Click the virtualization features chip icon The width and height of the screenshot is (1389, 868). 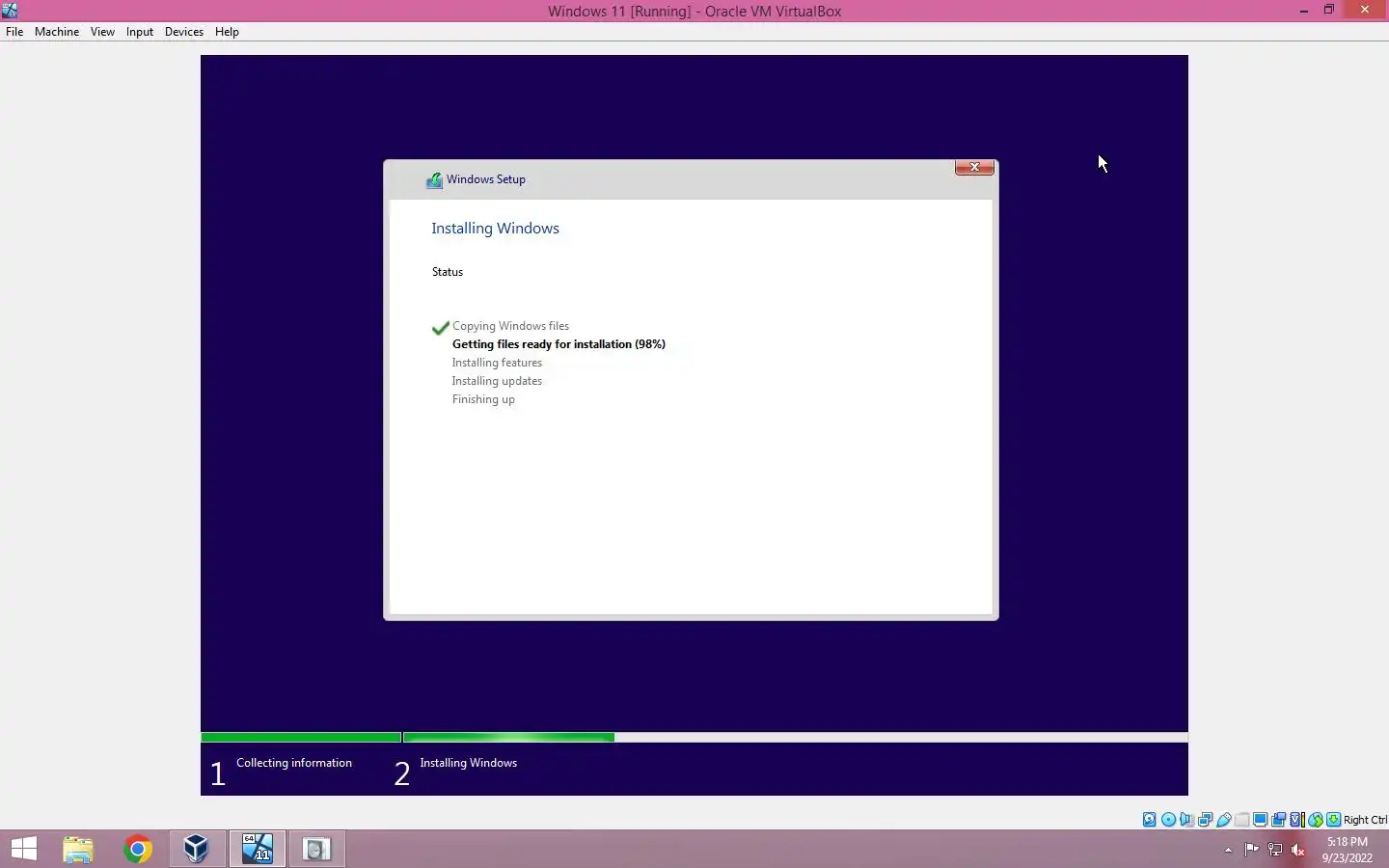[1297, 820]
